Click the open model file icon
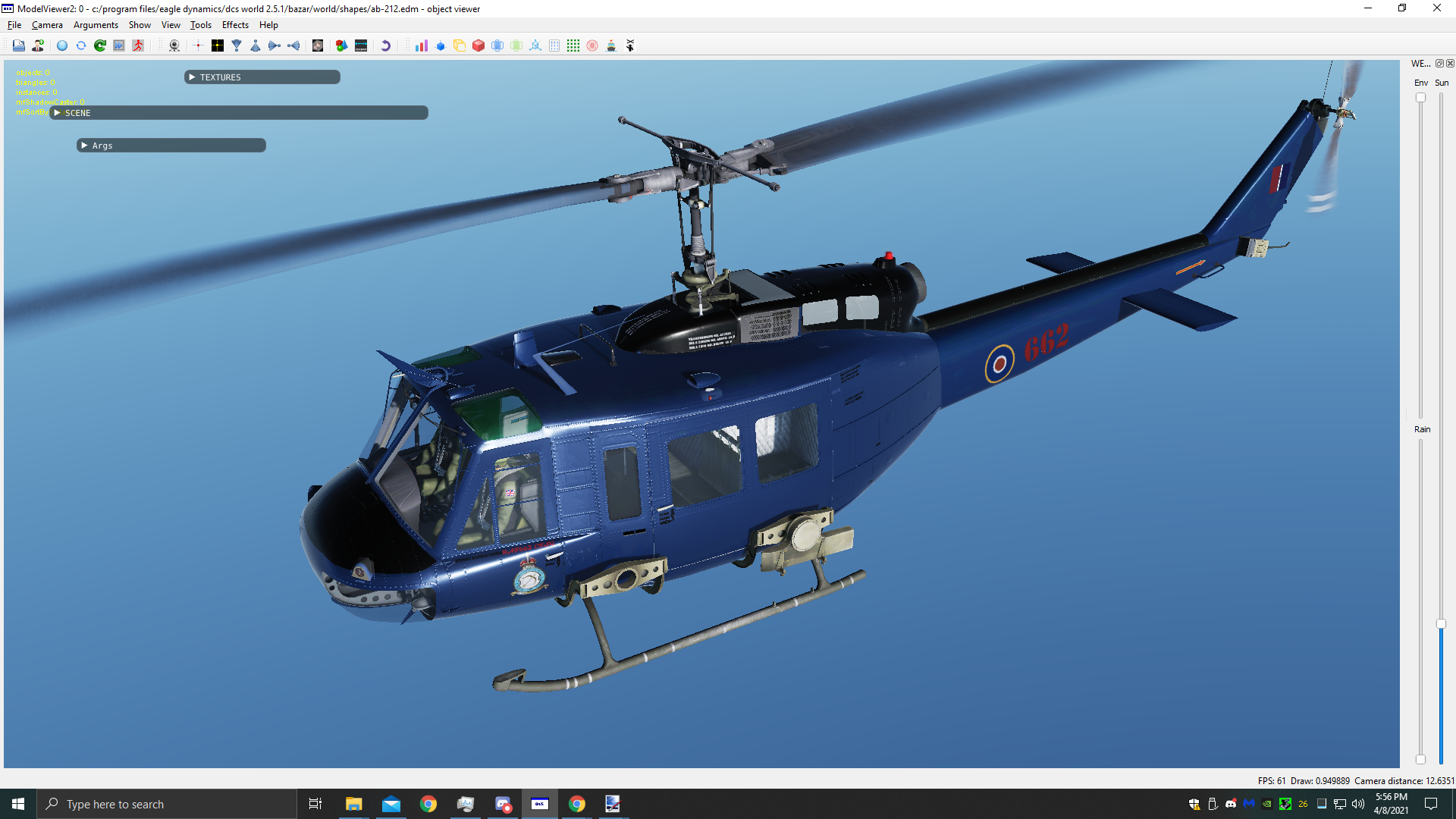 pyautogui.click(x=19, y=45)
